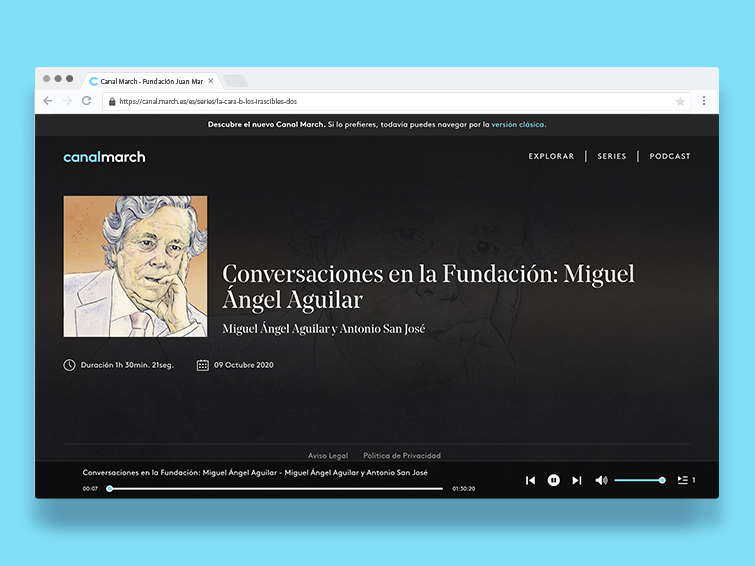Seek by clicking the playback progress bar
755x566 pixels.
pos(276,488)
